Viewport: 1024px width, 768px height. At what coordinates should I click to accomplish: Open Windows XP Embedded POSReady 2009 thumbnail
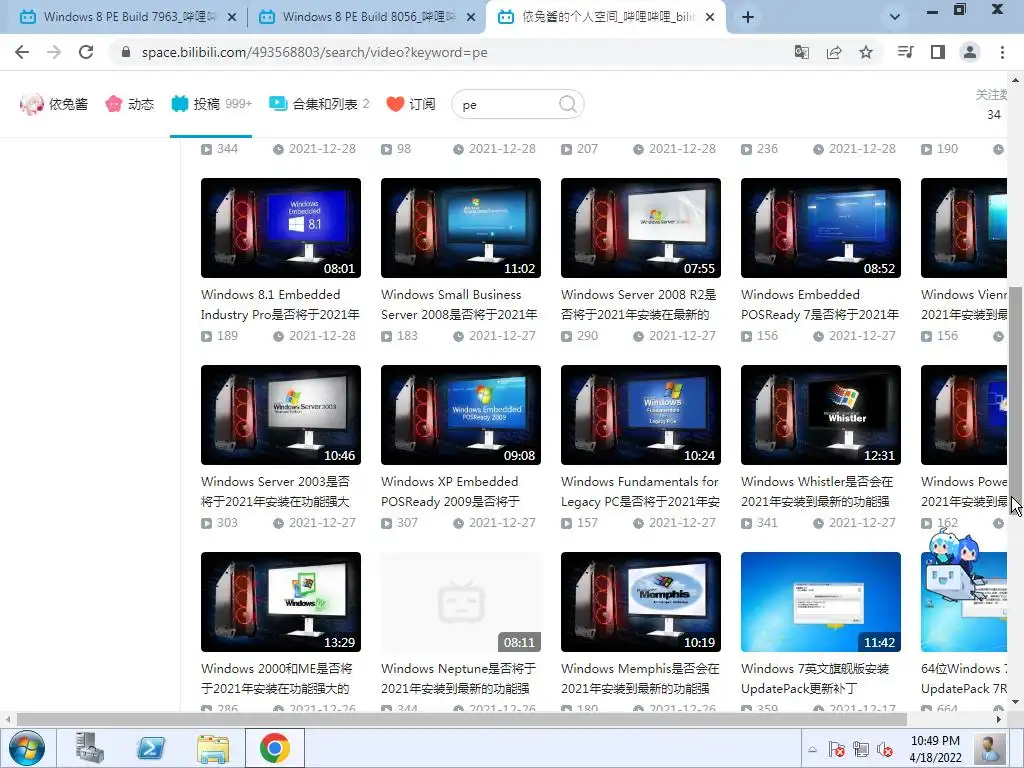click(x=461, y=415)
